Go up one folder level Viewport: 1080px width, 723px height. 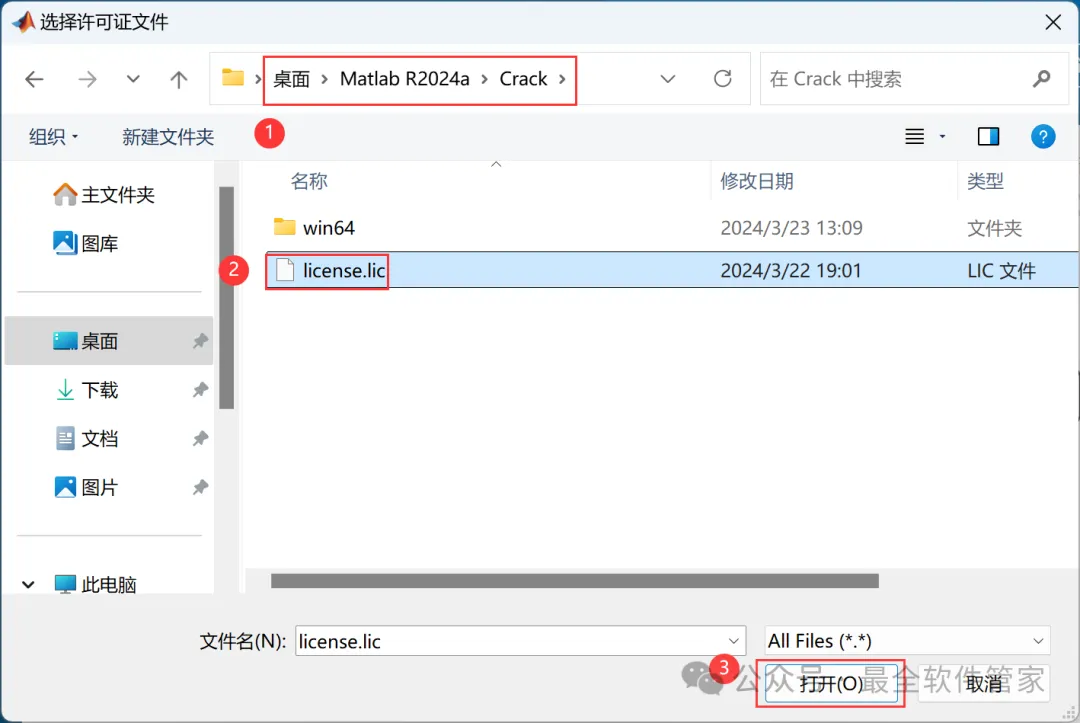point(178,79)
